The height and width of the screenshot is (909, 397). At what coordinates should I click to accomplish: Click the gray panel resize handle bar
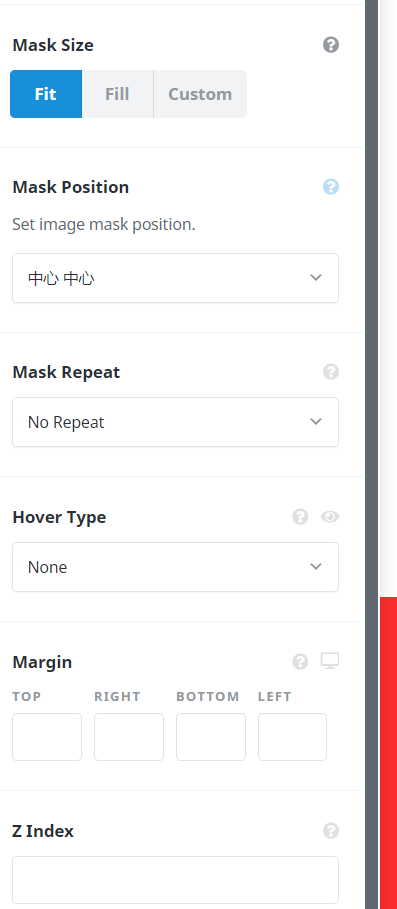pos(371,454)
